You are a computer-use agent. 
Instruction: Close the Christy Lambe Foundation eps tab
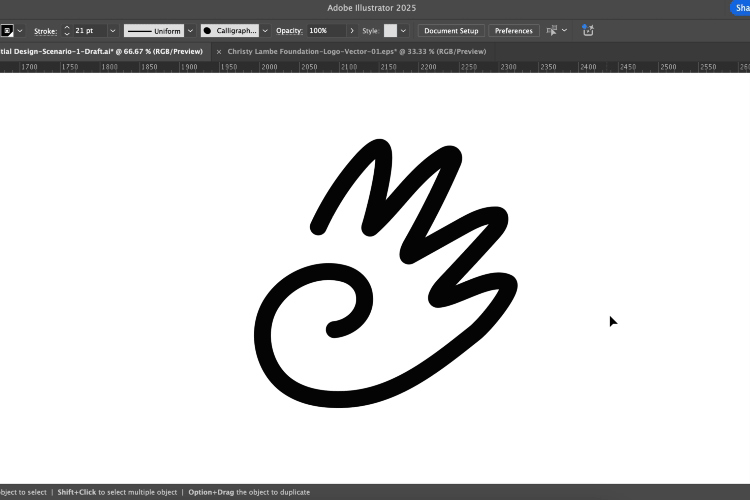[219, 52]
